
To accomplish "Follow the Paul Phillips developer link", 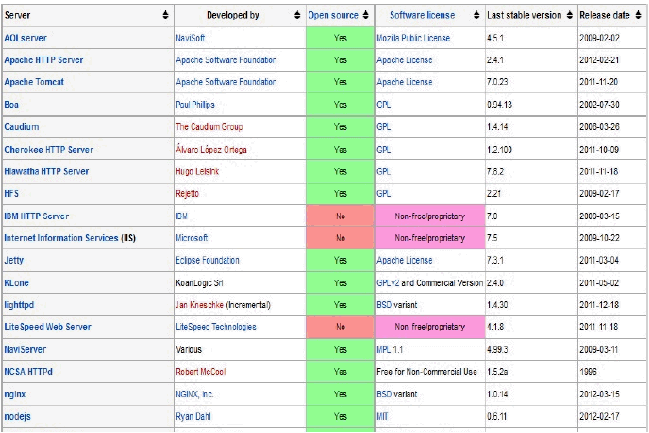I will click(195, 105).
